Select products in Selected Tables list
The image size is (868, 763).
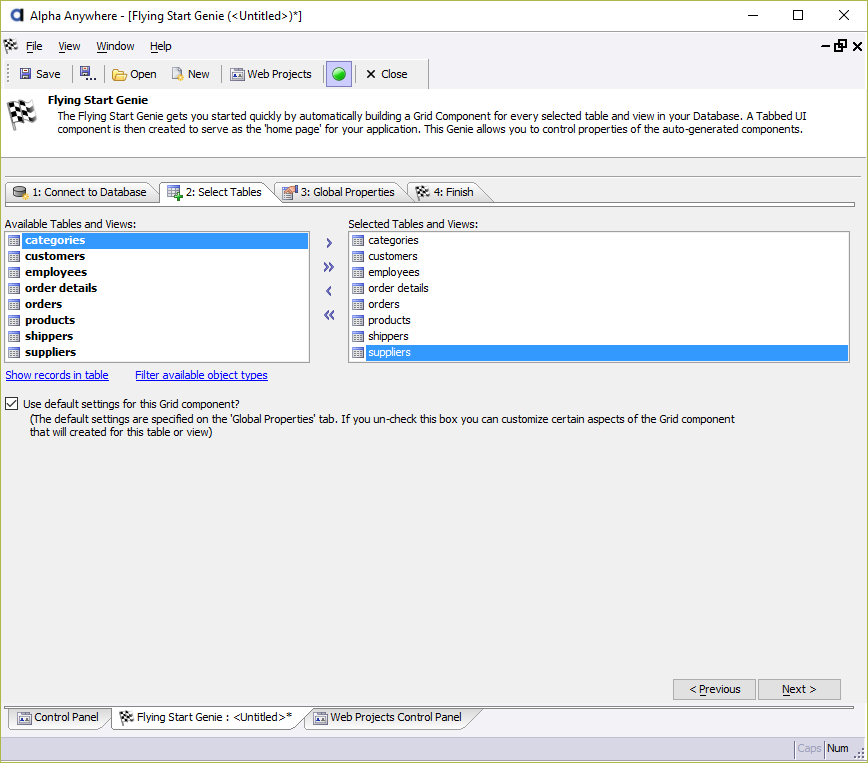pos(599,321)
